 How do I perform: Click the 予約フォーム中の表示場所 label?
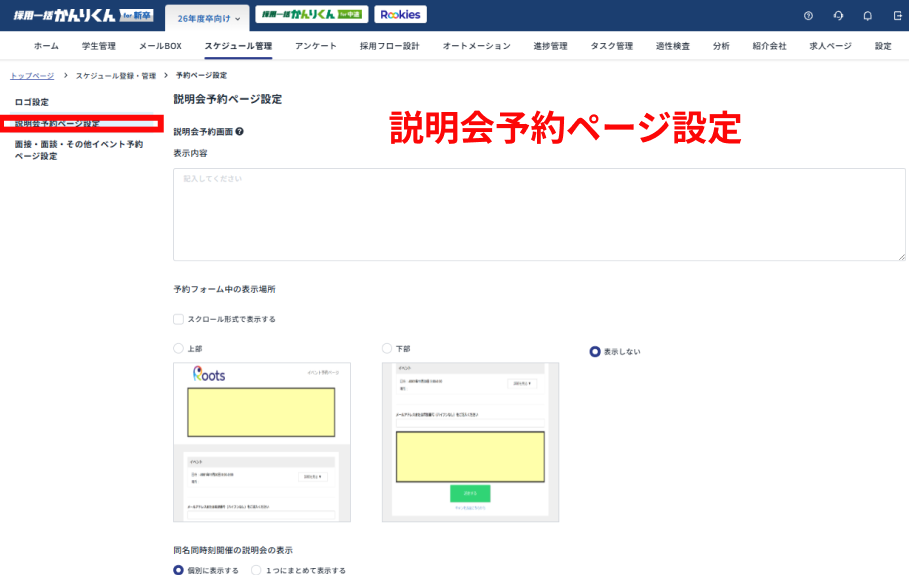pyautogui.click(x=224, y=289)
